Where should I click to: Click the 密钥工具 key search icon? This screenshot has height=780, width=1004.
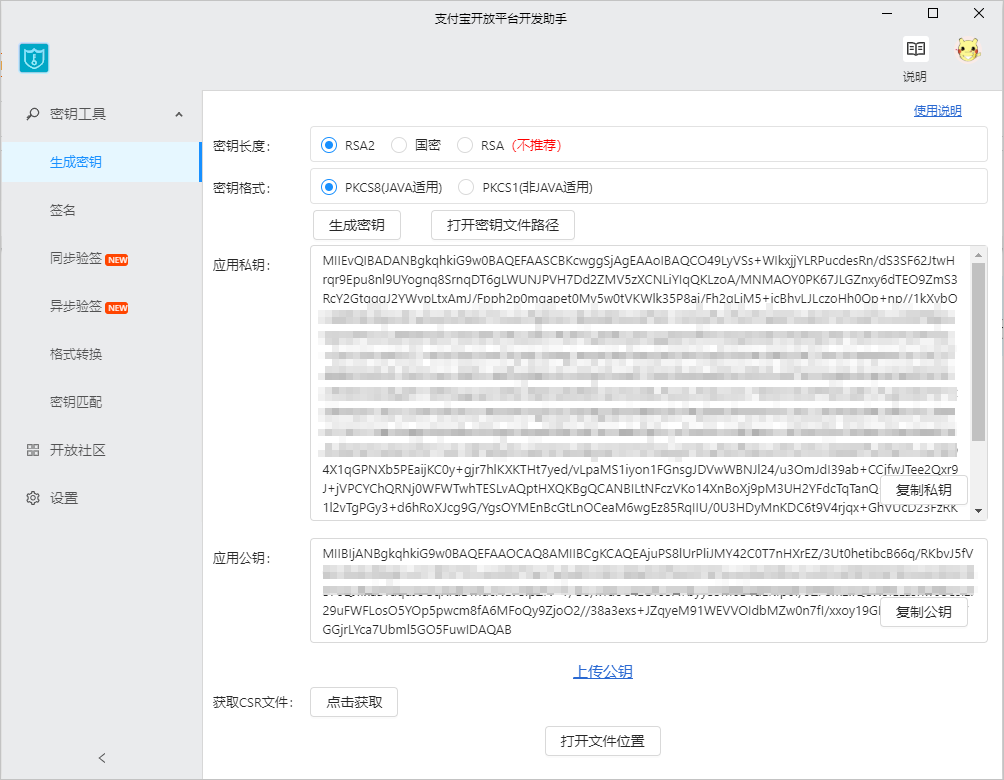coord(33,114)
